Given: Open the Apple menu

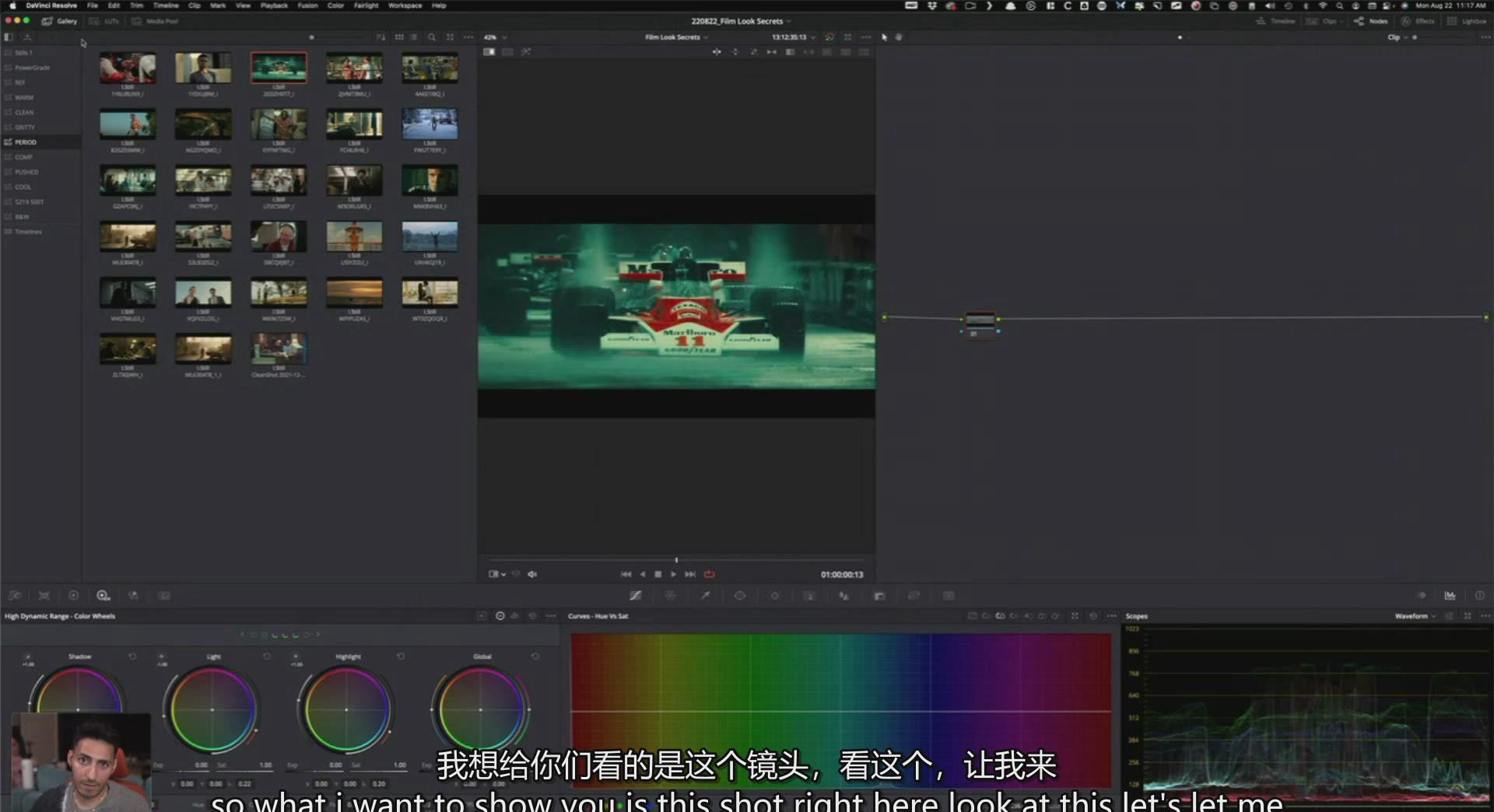Looking at the screenshot, I should tap(12, 5).
